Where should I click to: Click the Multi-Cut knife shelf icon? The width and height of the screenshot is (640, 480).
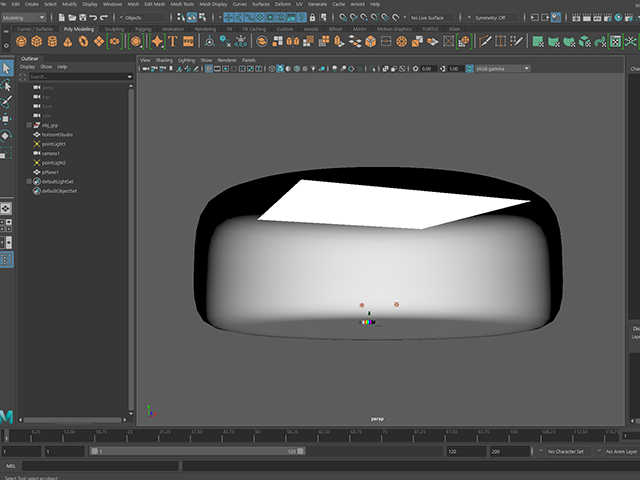tap(485, 41)
